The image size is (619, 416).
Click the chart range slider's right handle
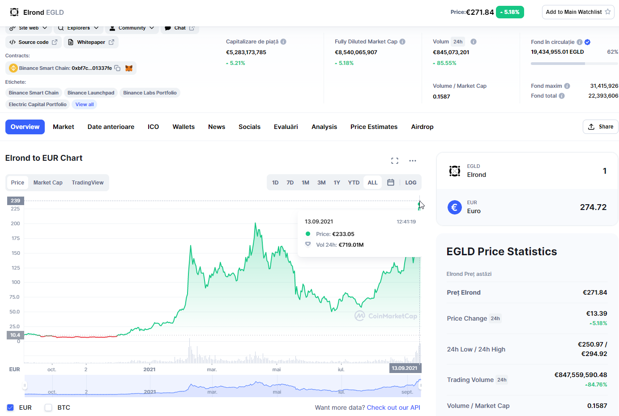click(420, 386)
